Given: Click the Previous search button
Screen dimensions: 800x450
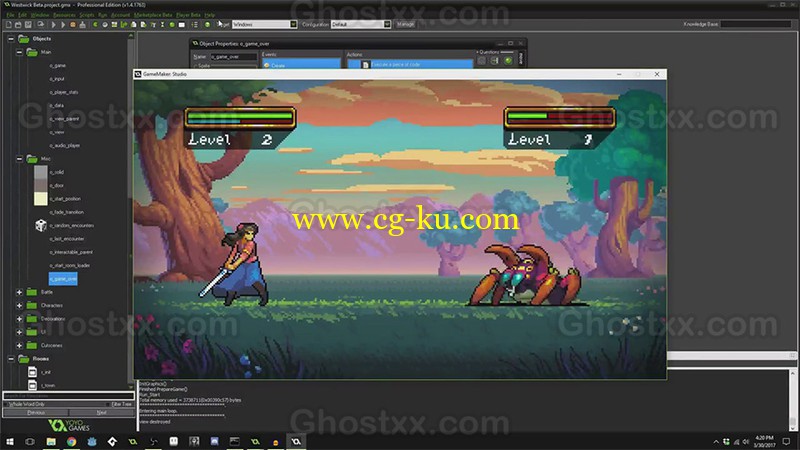Looking at the screenshot, I should (36, 412).
